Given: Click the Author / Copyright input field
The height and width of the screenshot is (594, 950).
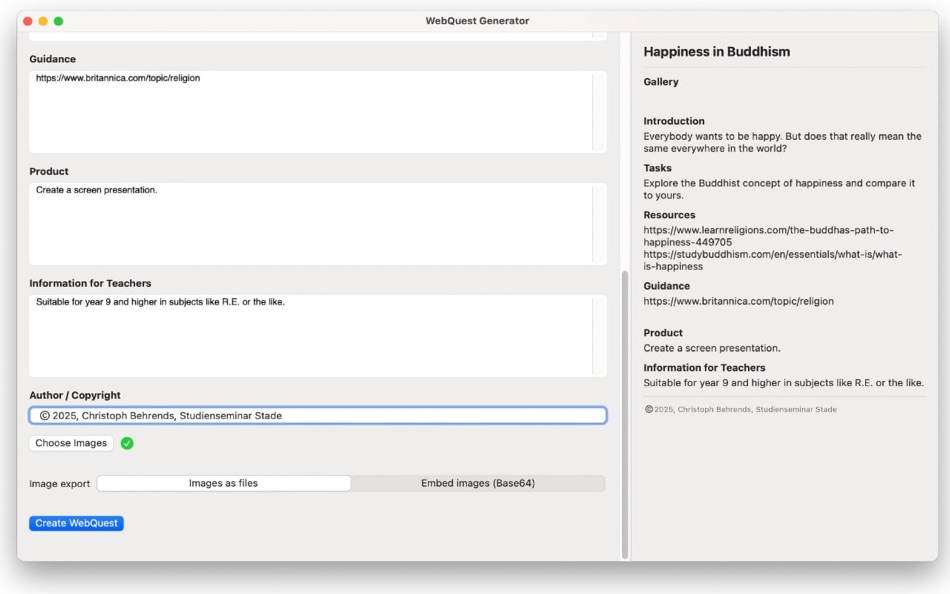Looking at the screenshot, I should click(300, 415).
